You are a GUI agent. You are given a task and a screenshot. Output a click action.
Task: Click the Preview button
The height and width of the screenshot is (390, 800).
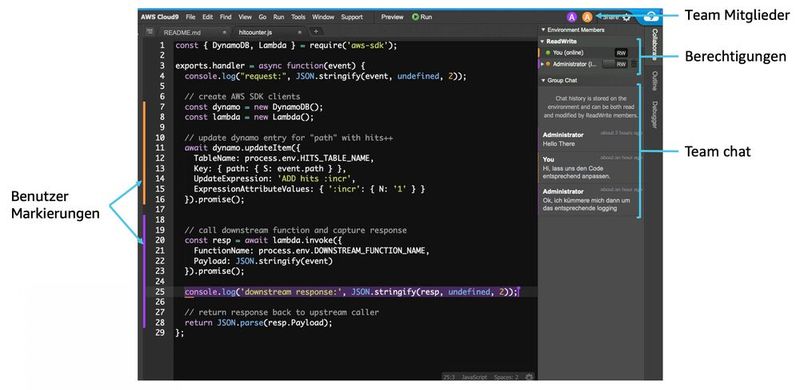(392, 17)
